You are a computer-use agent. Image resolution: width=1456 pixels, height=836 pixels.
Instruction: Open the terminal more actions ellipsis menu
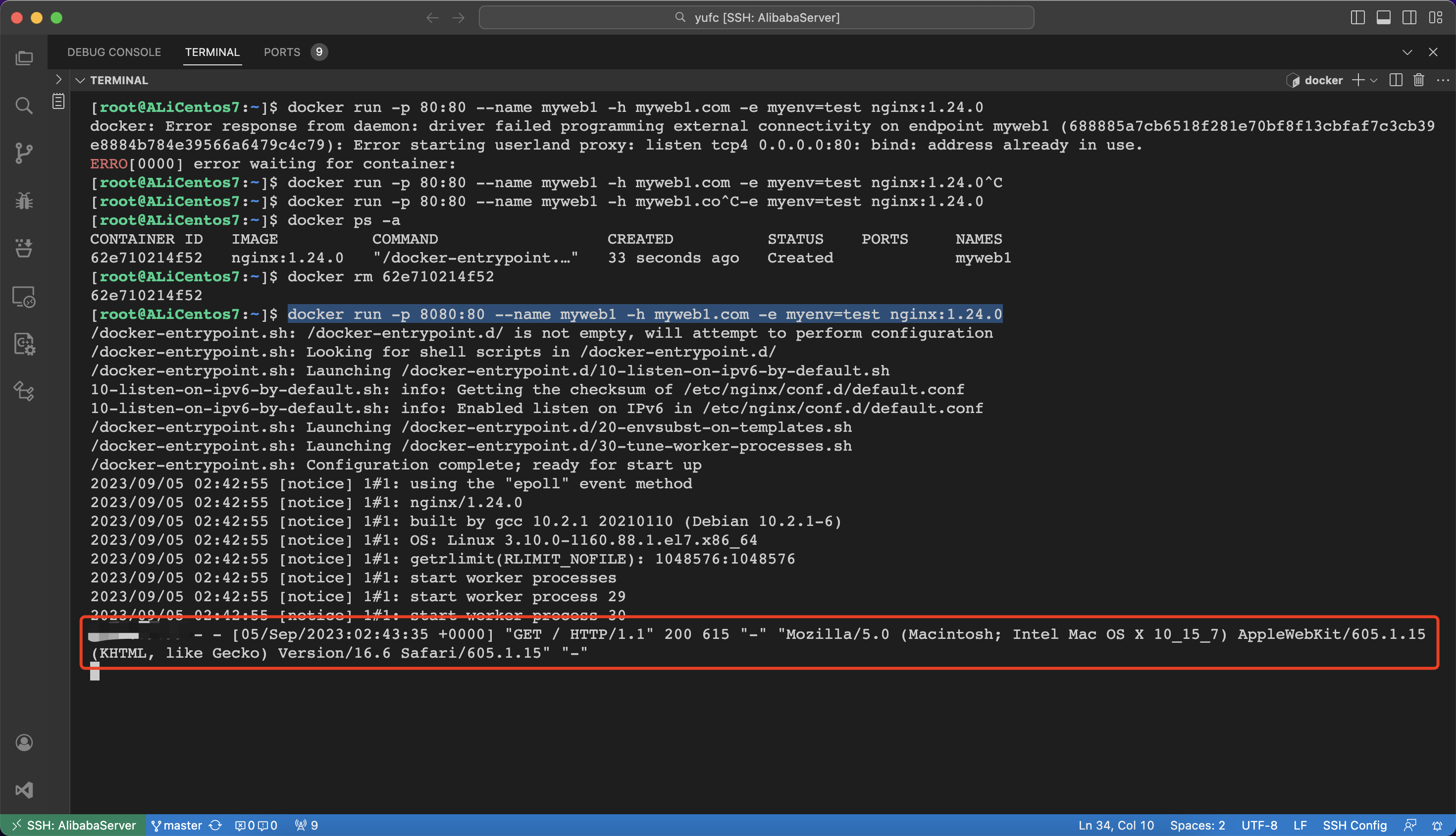pos(1443,80)
